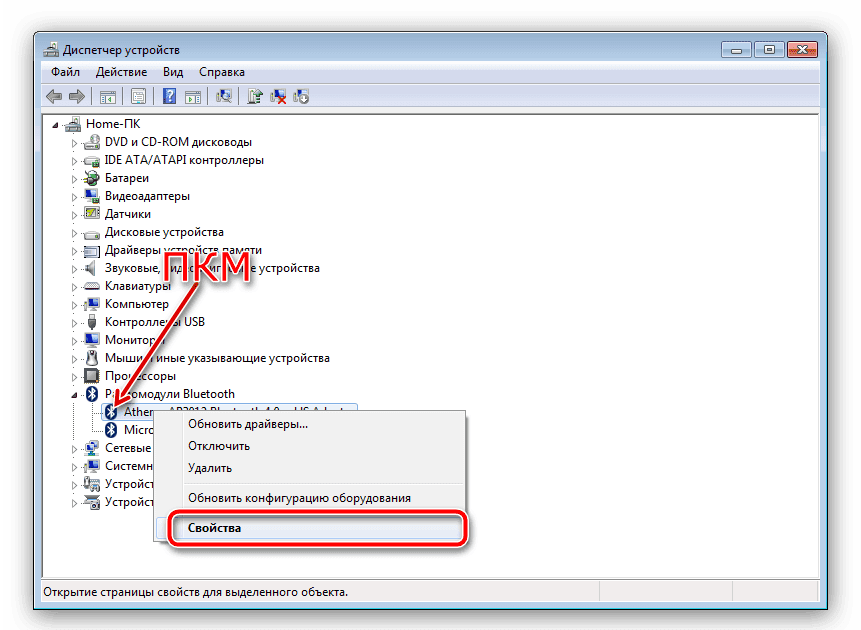Select the Системн... devices row
Screen dimensions: 861x630
point(129,466)
